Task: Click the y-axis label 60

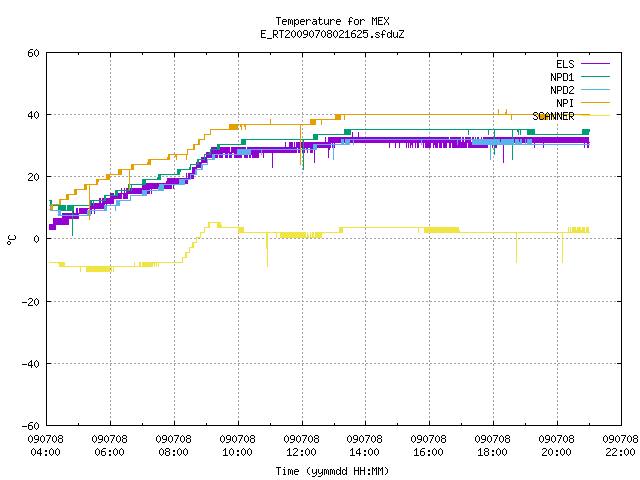Action: click(x=33, y=53)
